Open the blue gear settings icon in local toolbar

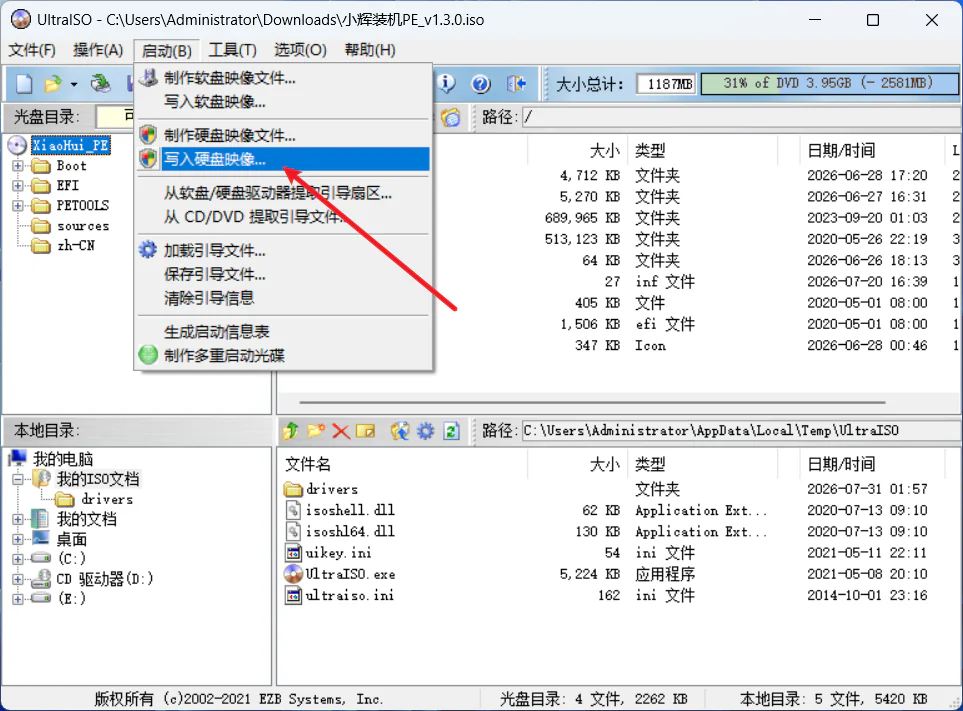click(x=426, y=431)
